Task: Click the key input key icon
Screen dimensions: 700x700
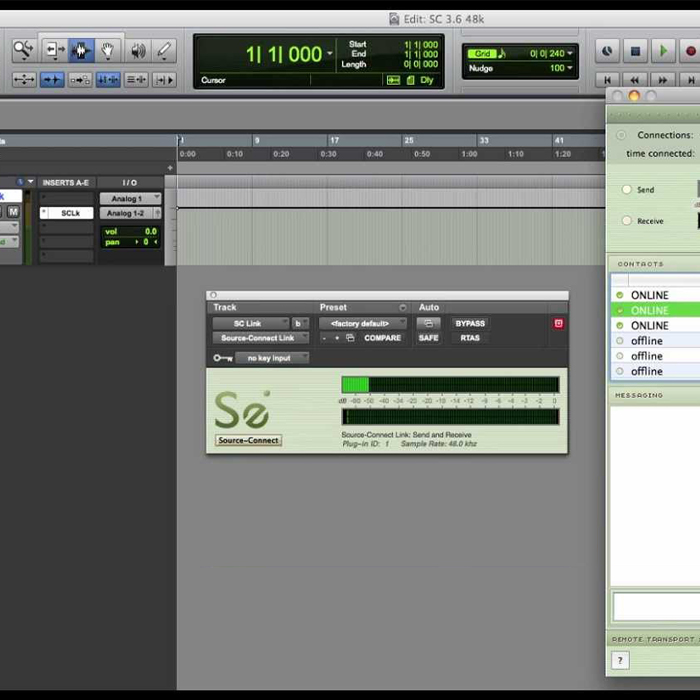Action: [x=223, y=358]
